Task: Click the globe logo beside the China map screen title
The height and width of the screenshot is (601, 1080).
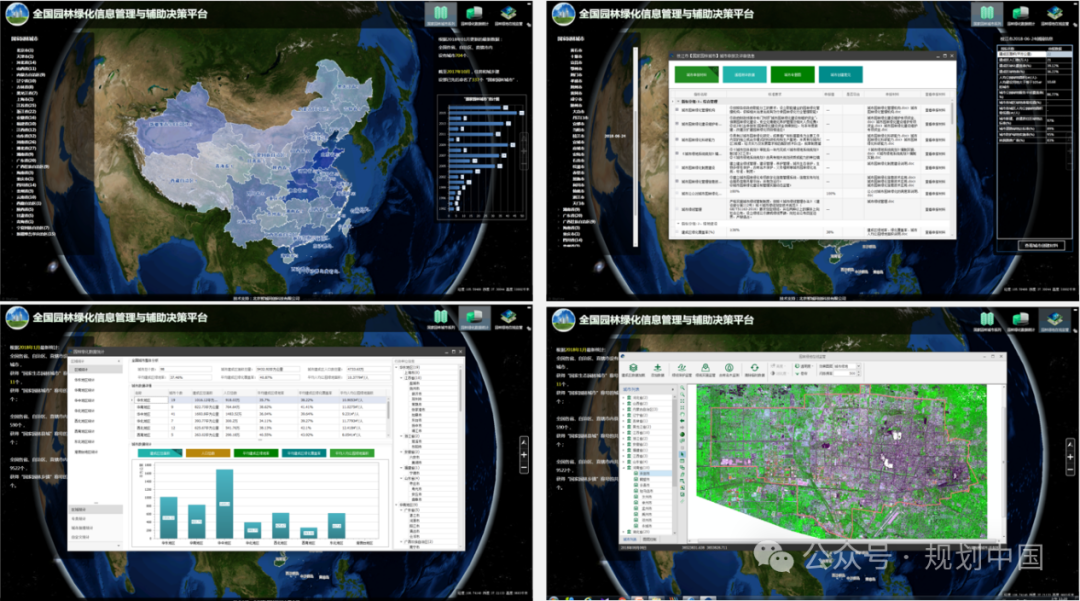Action: pos(17,14)
